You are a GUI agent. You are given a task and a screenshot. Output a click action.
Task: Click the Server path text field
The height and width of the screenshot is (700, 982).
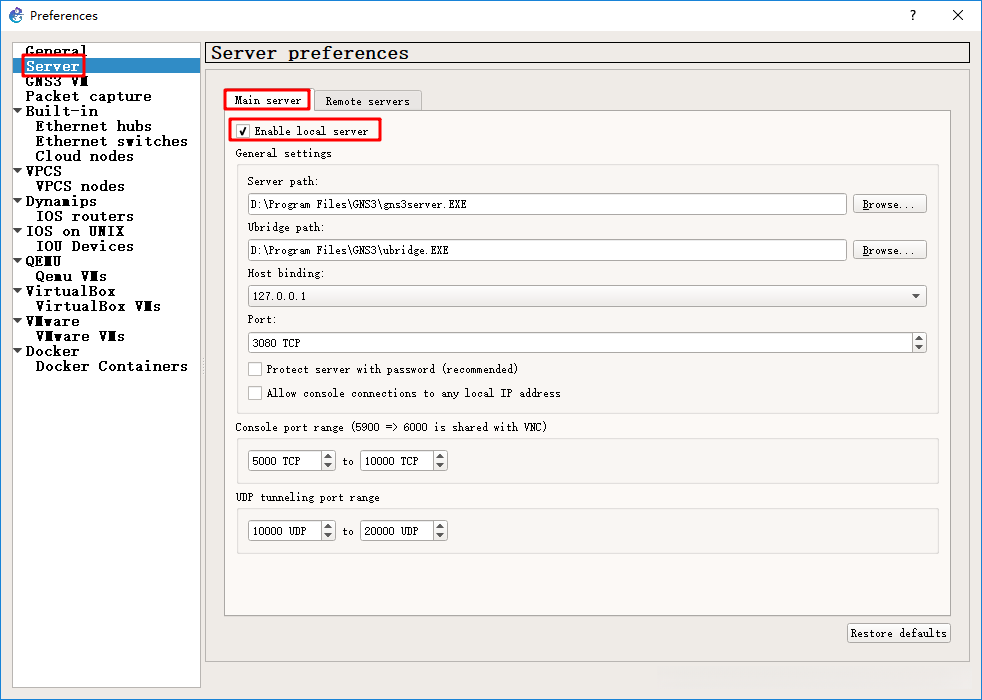(547, 204)
